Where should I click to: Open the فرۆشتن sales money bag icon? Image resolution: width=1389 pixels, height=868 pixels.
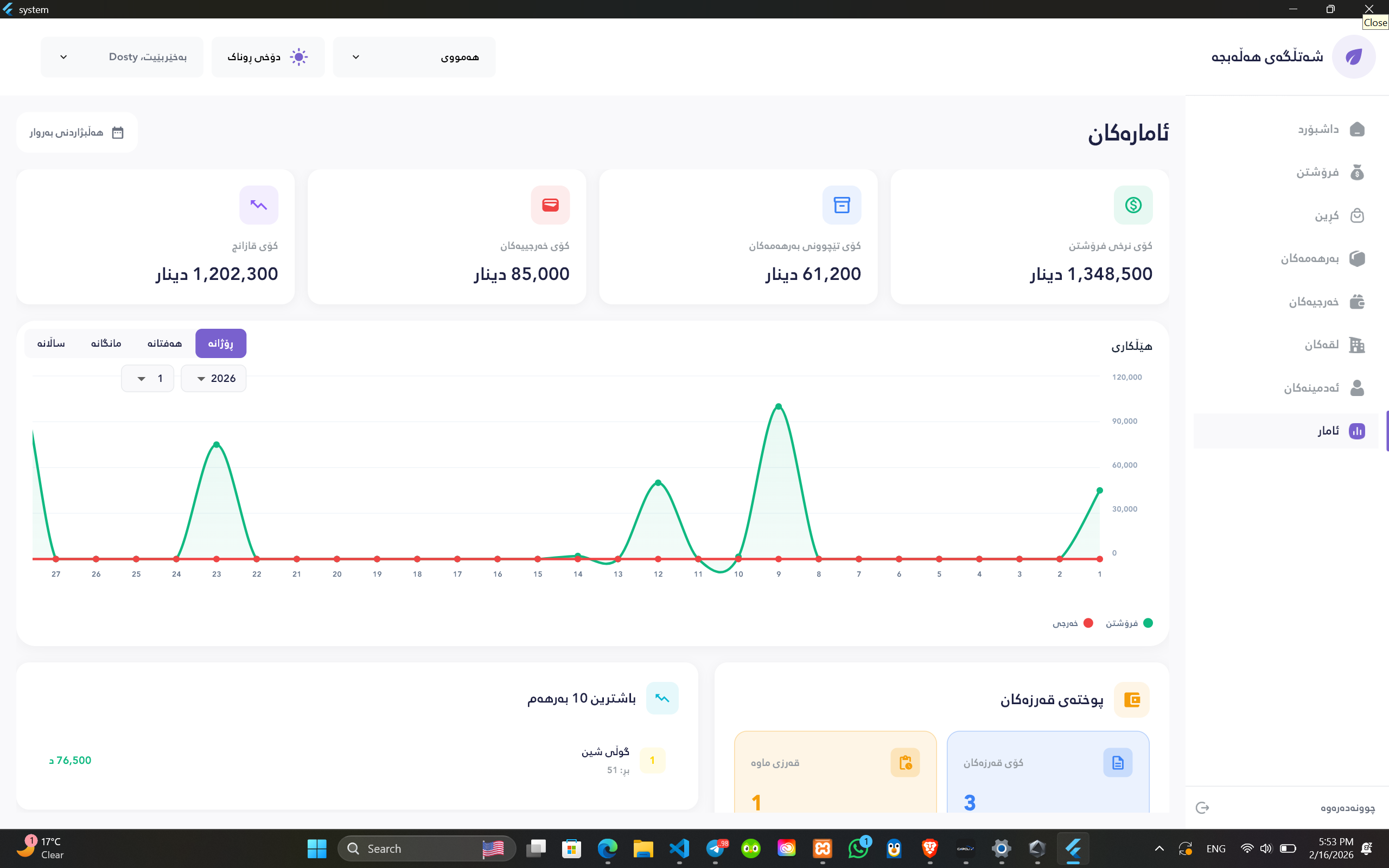(1357, 172)
